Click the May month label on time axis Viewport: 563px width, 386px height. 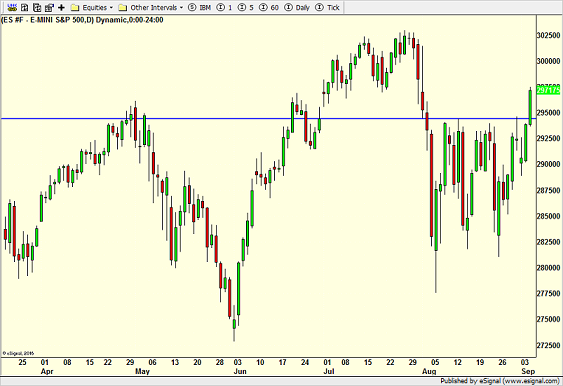[143, 371]
